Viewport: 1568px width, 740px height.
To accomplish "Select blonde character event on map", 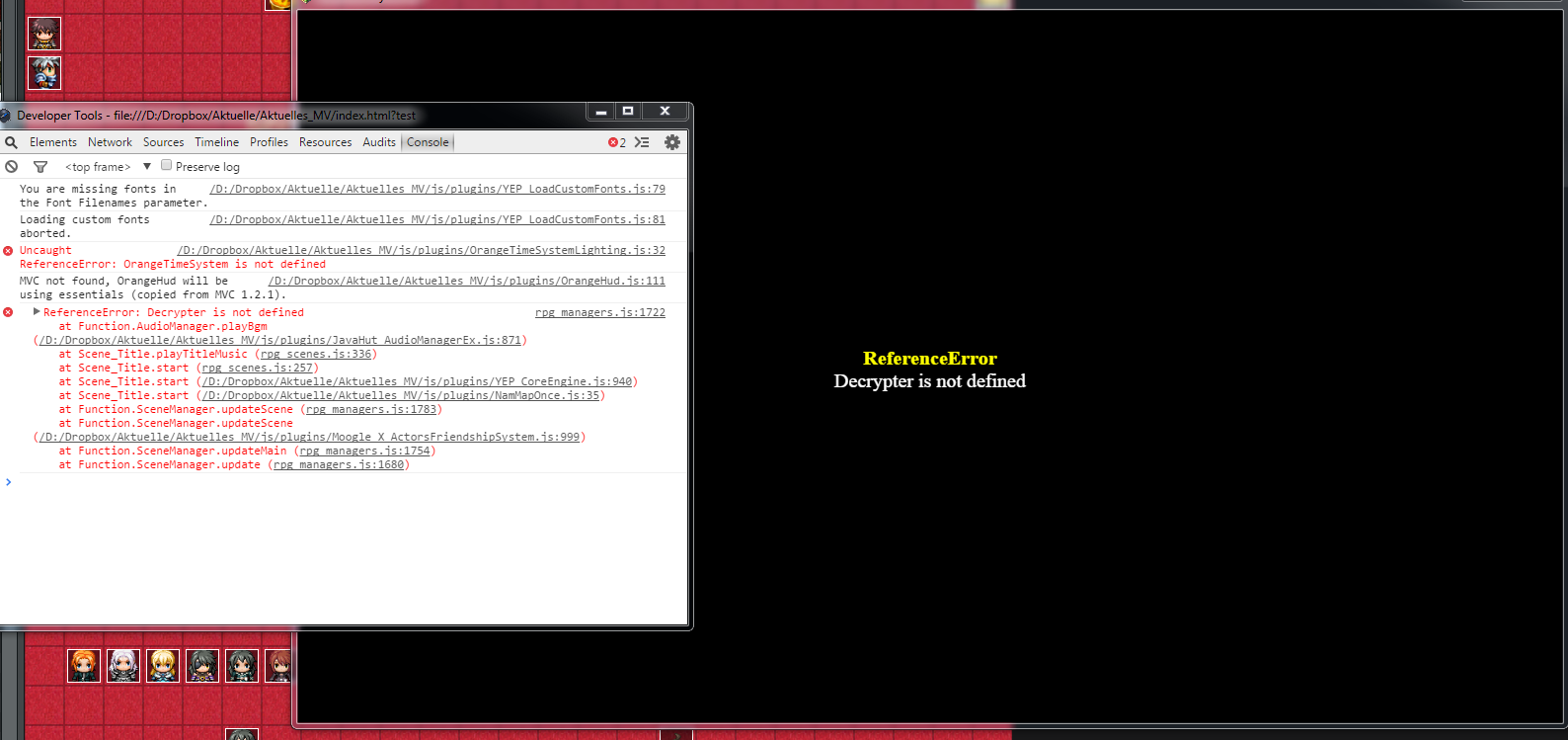I will click(x=163, y=666).
